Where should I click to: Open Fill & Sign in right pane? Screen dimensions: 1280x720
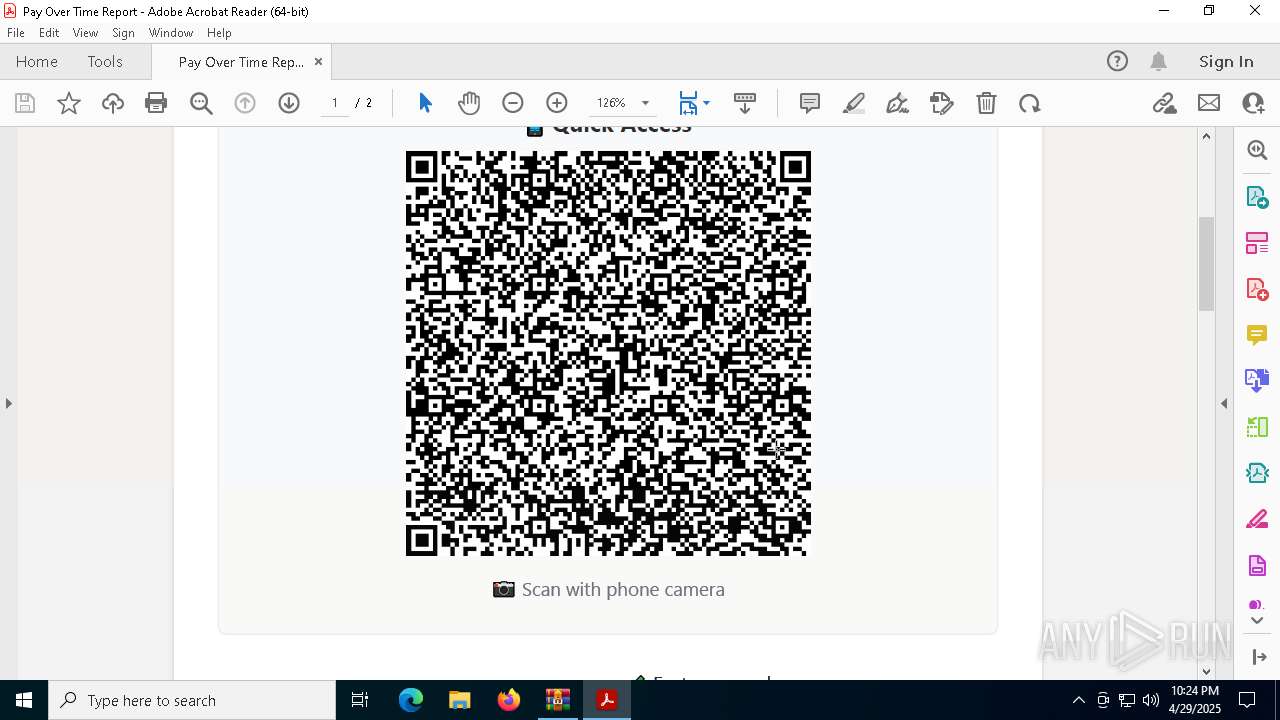pyautogui.click(x=1257, y=520)
